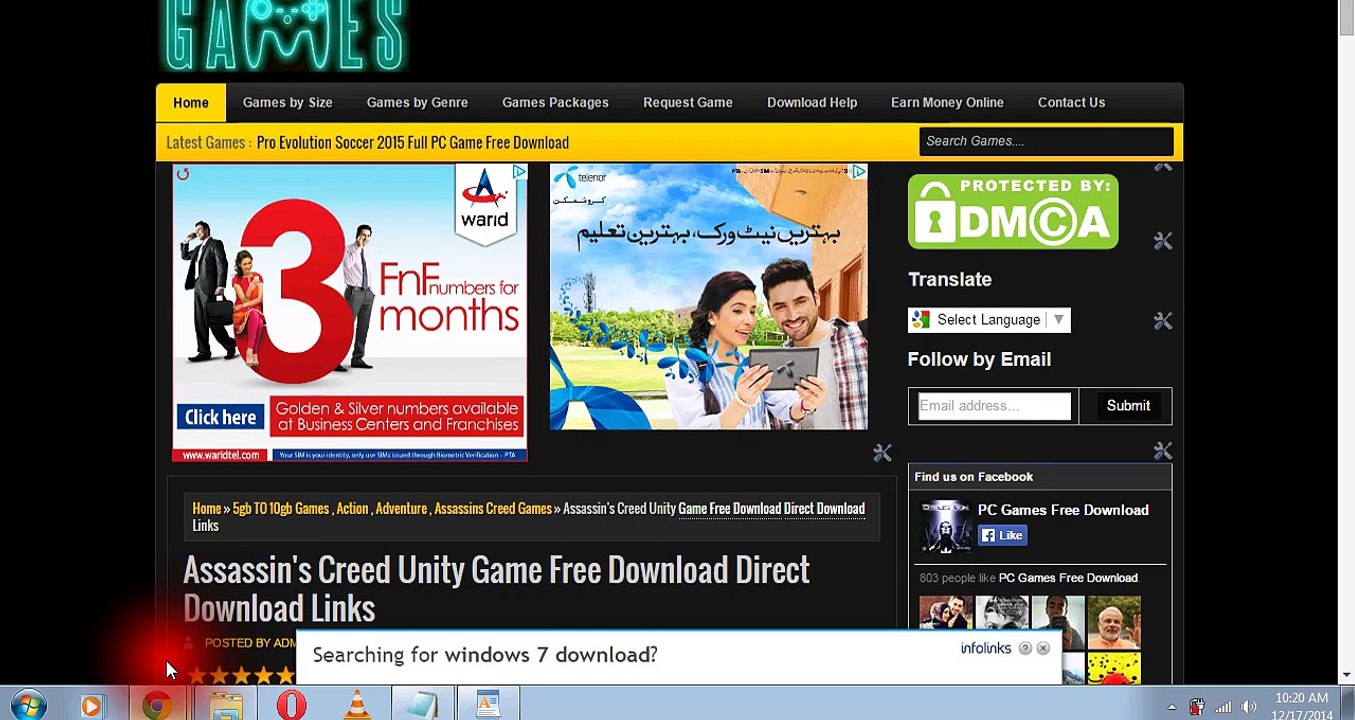The image size is (1355, 720).
Task: Open the WordPad document taskbar icon
Action: tap(487, 705)
